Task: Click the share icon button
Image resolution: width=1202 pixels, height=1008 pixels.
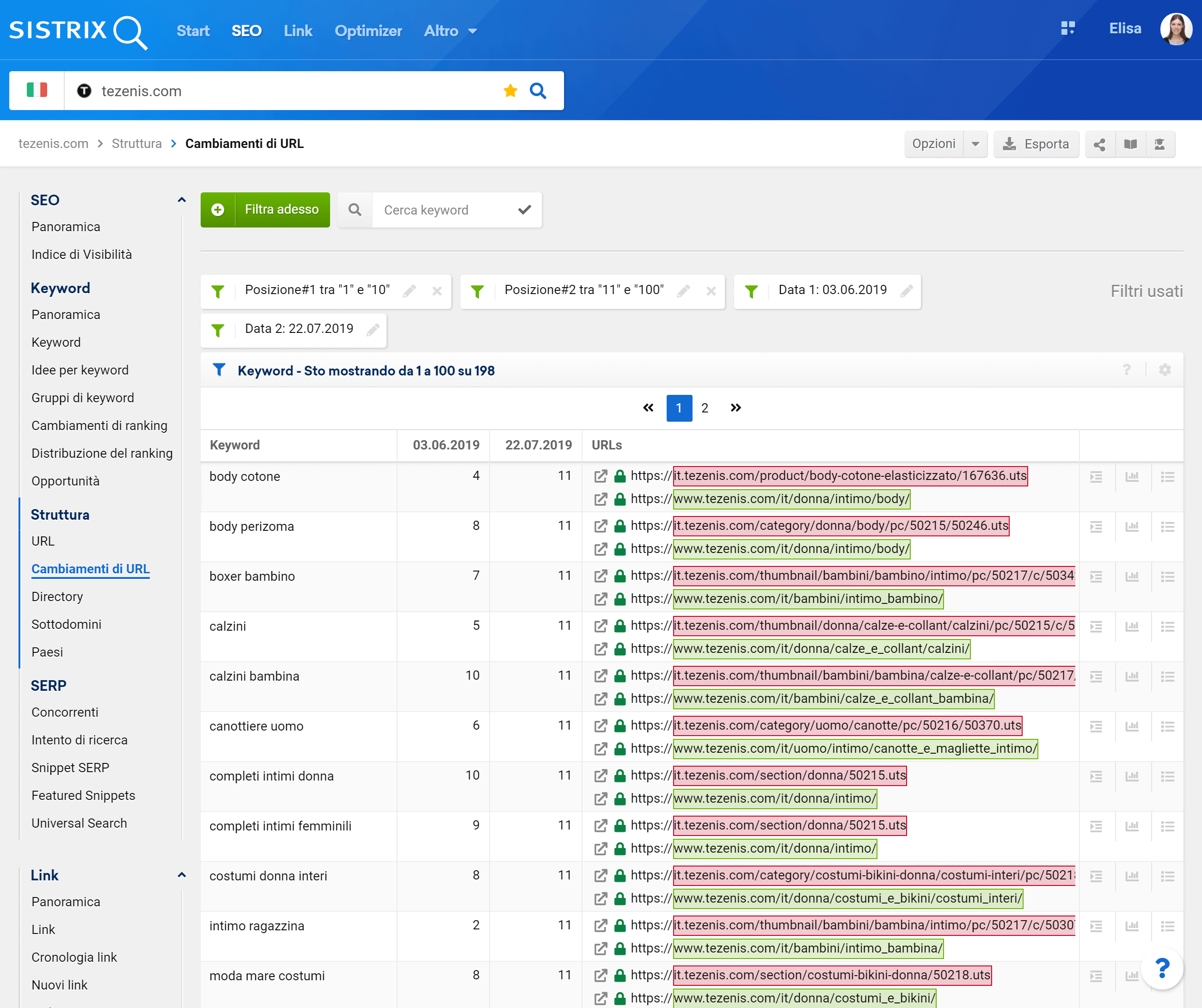Action: (x=1099, y=144)
